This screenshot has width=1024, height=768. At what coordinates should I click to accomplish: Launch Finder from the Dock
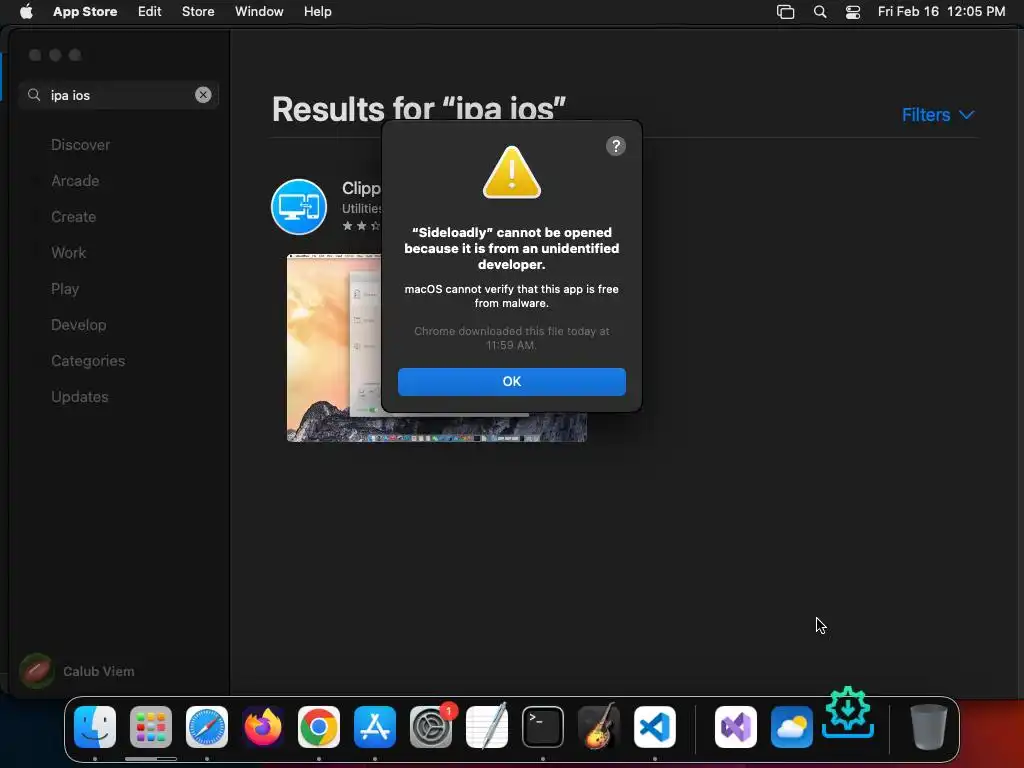(95, 727)
